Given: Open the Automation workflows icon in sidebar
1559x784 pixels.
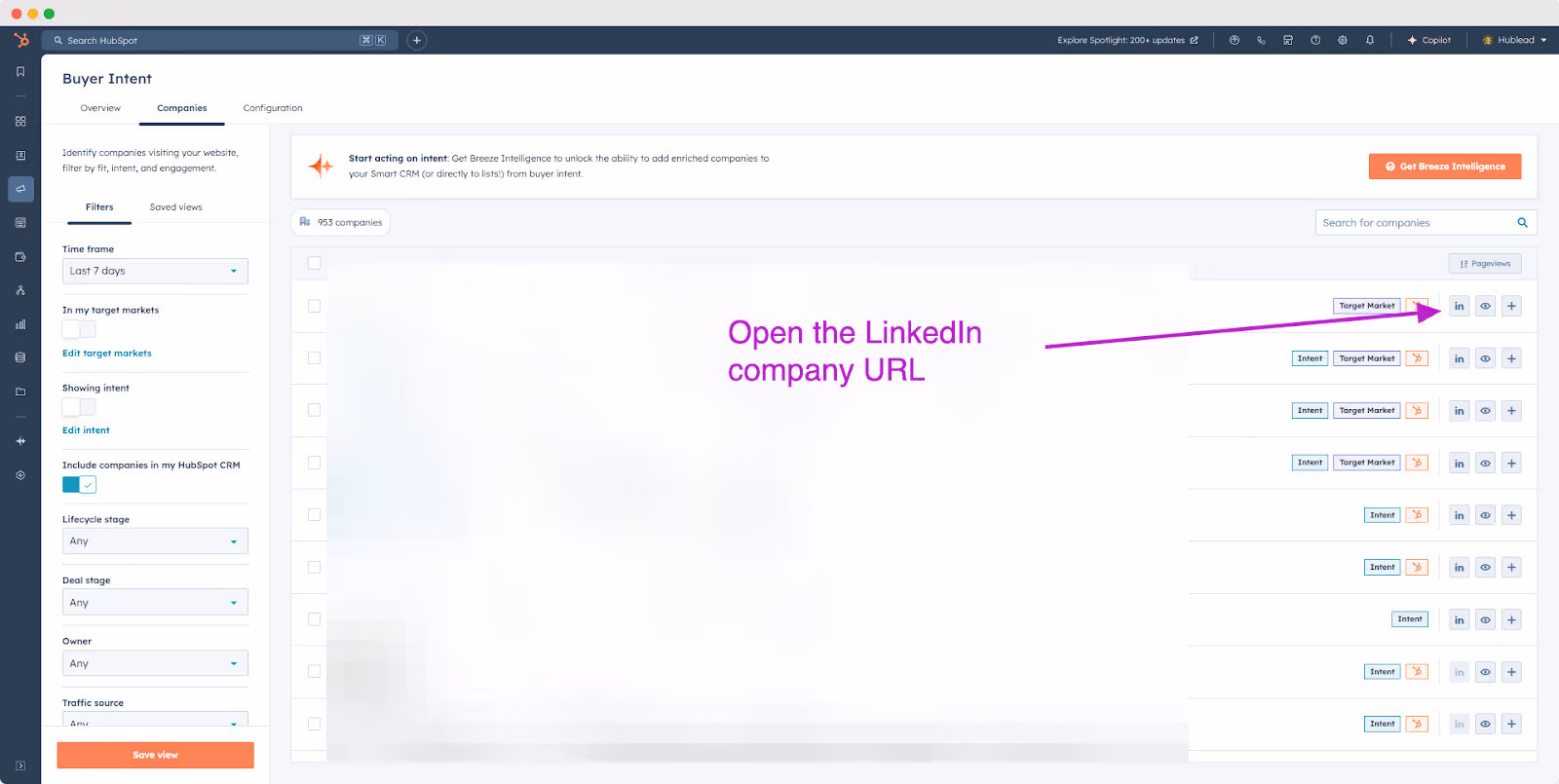Looking at the screenshot, I should tap(20, 290).
